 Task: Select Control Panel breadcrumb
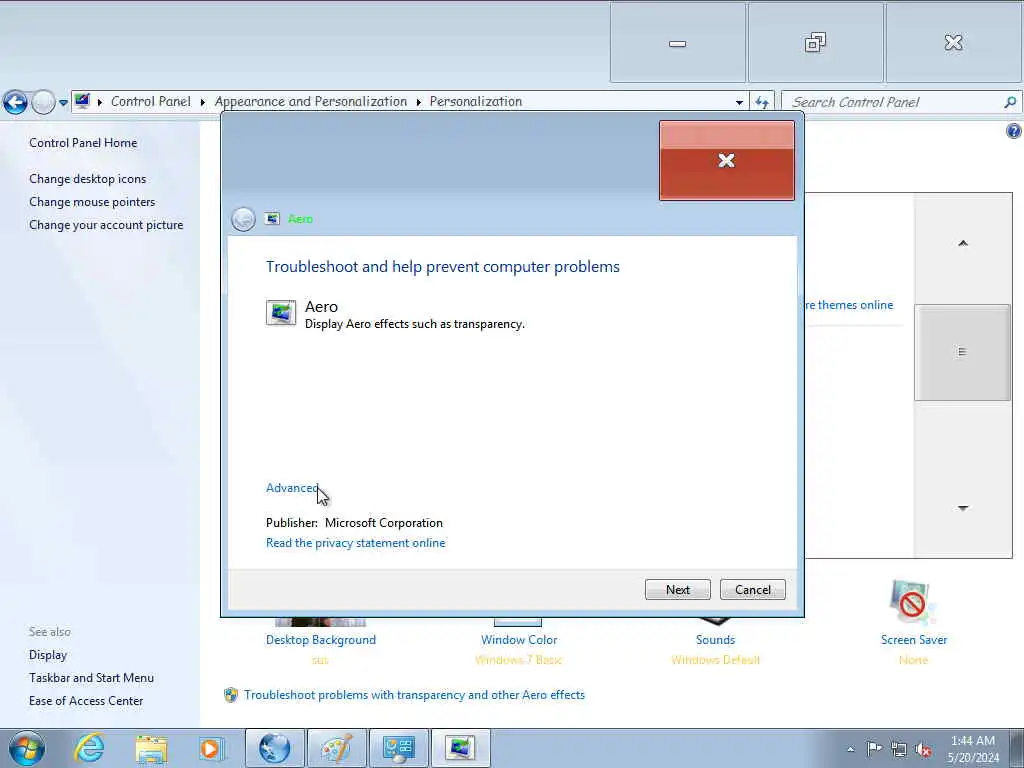(150, 101)
